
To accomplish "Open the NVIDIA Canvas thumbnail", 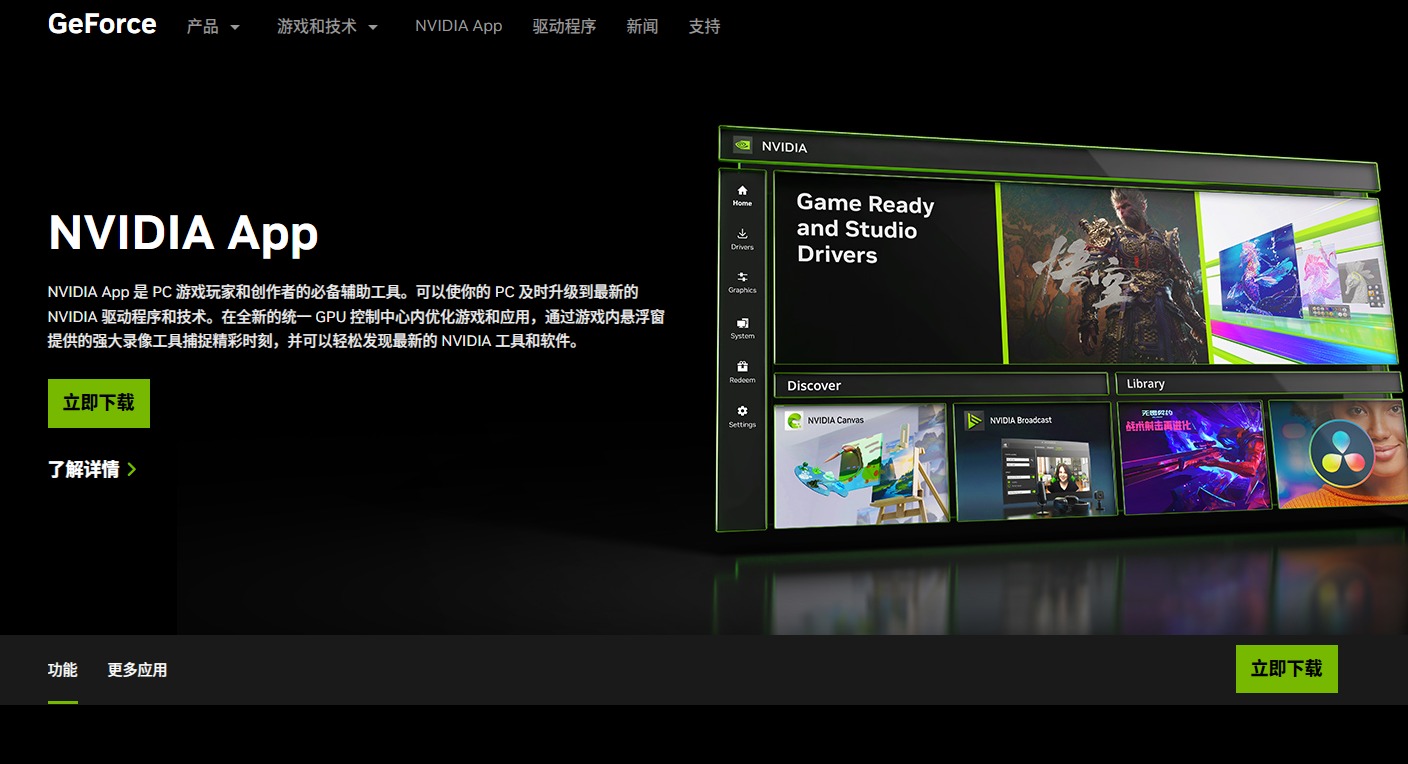I will point(861,465).
